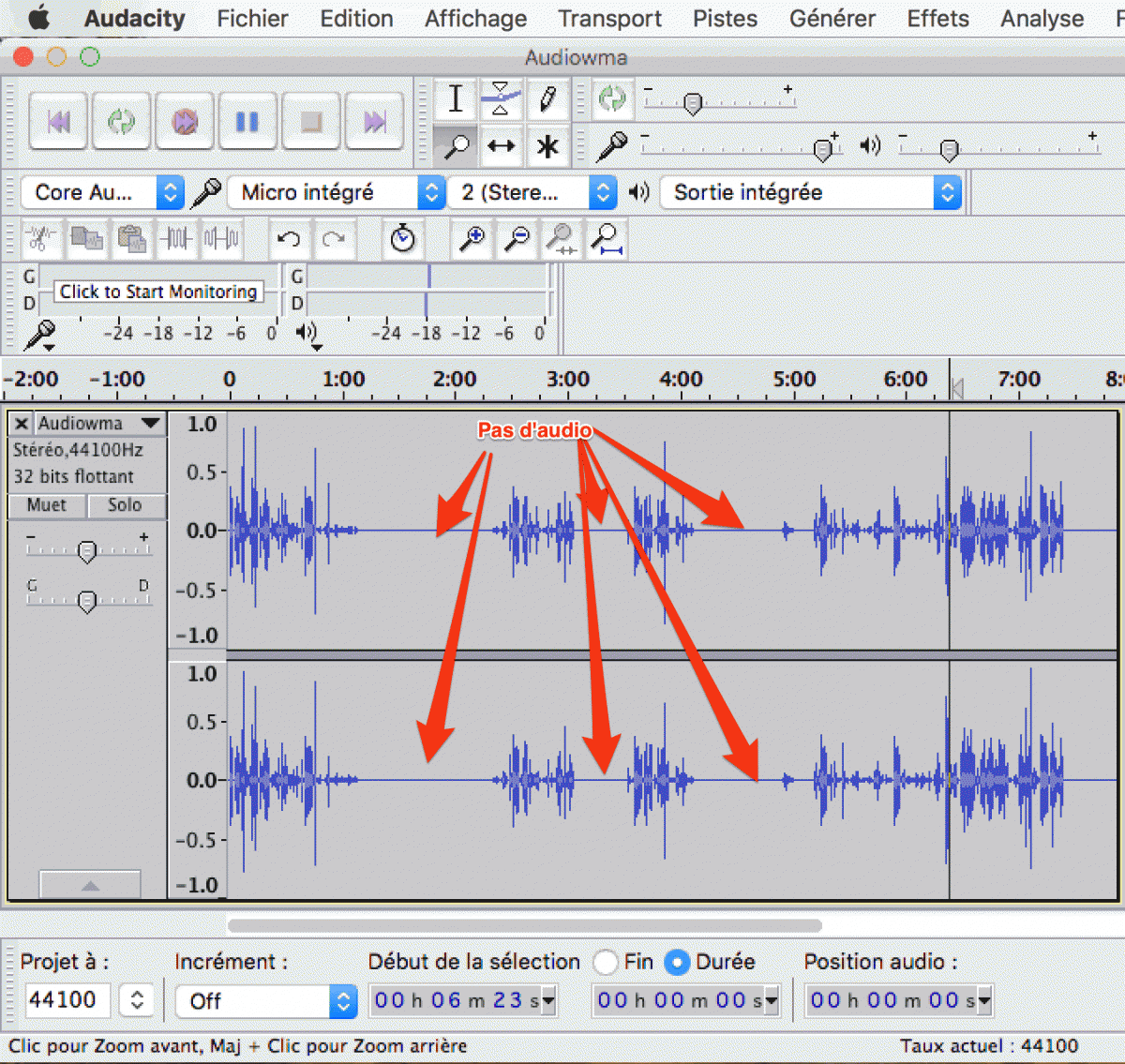This screenshot has height=1064, width=1125.
Task: Click the Audiowma track gain slider knob
Action: coord(87,551)
